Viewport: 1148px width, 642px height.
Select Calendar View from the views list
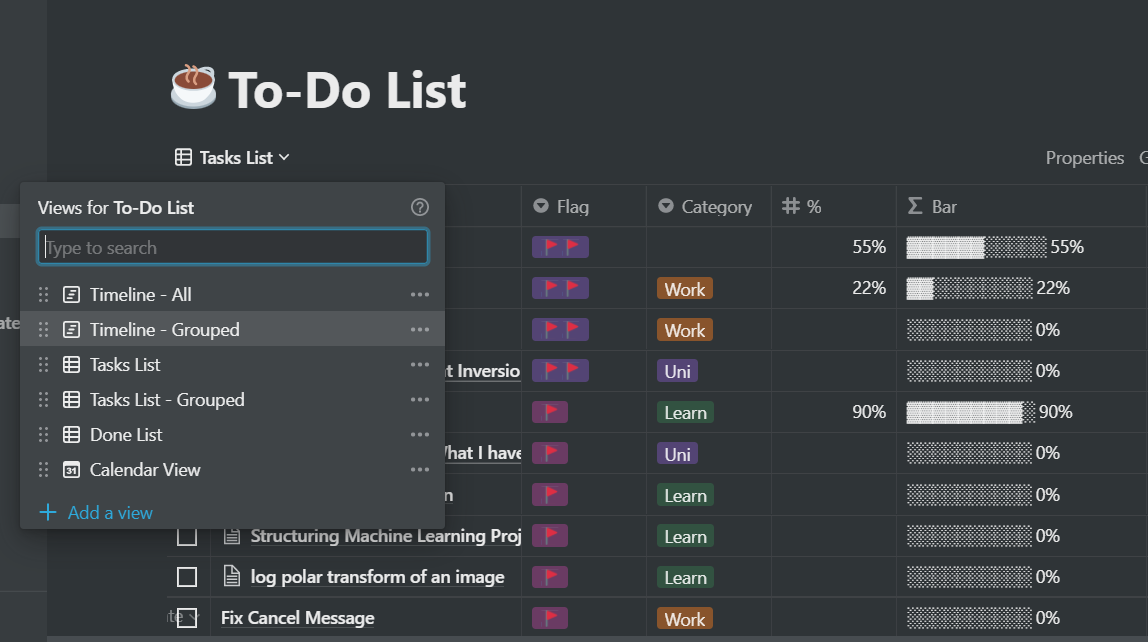pos(147,469)
